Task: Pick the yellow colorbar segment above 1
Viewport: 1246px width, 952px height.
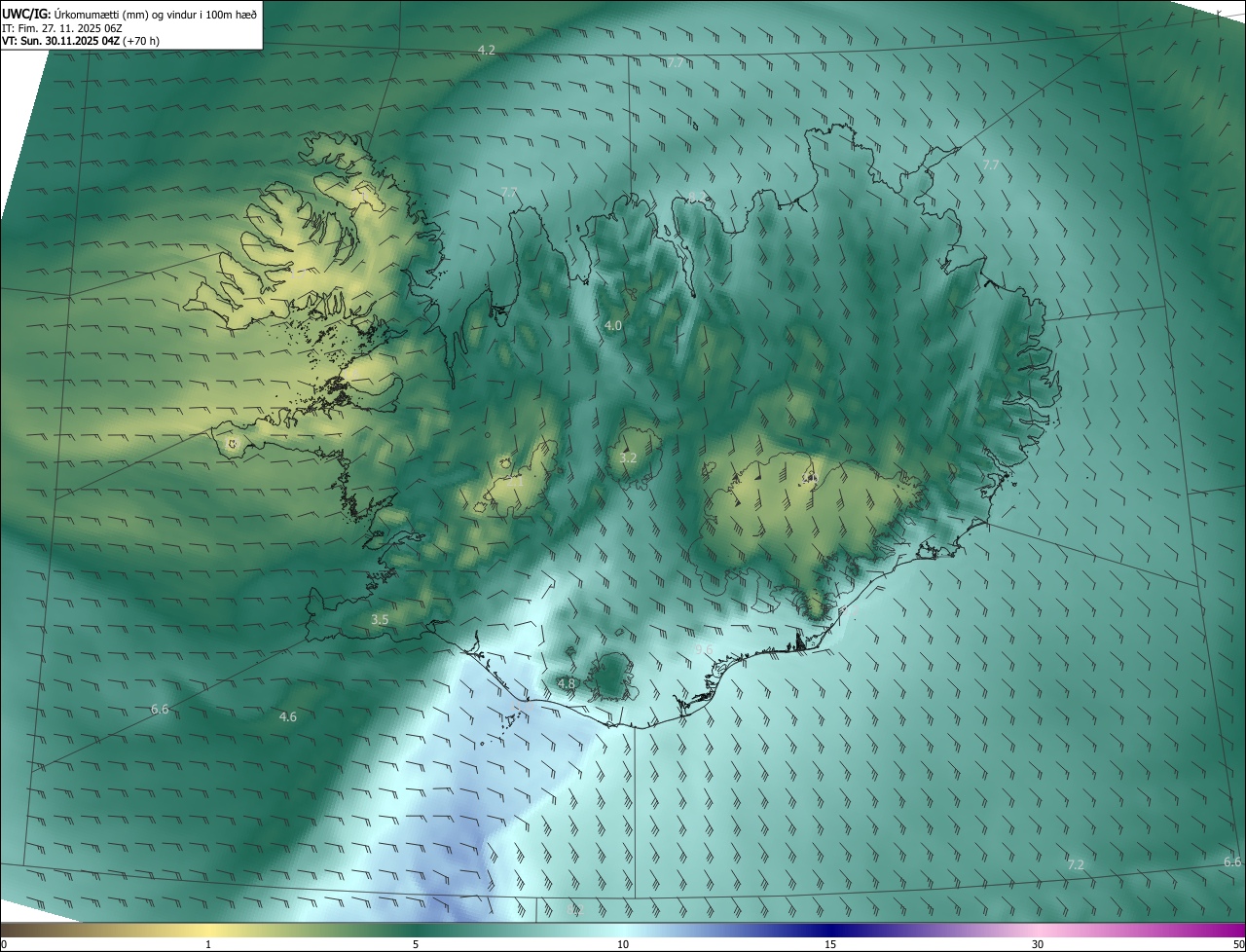Action: click(x=208, y=930)
